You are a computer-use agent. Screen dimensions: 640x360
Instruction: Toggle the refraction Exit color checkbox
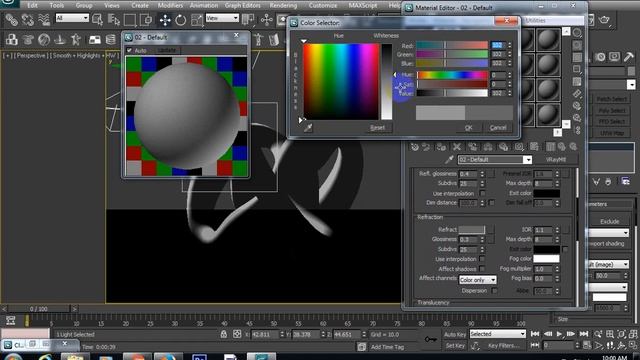point(565,249)
